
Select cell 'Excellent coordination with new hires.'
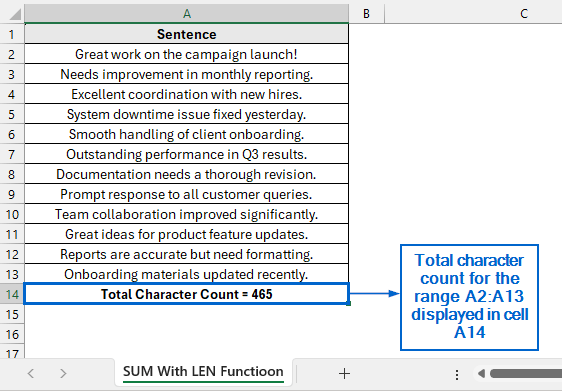pyautogui.click(x=186, y=95)
